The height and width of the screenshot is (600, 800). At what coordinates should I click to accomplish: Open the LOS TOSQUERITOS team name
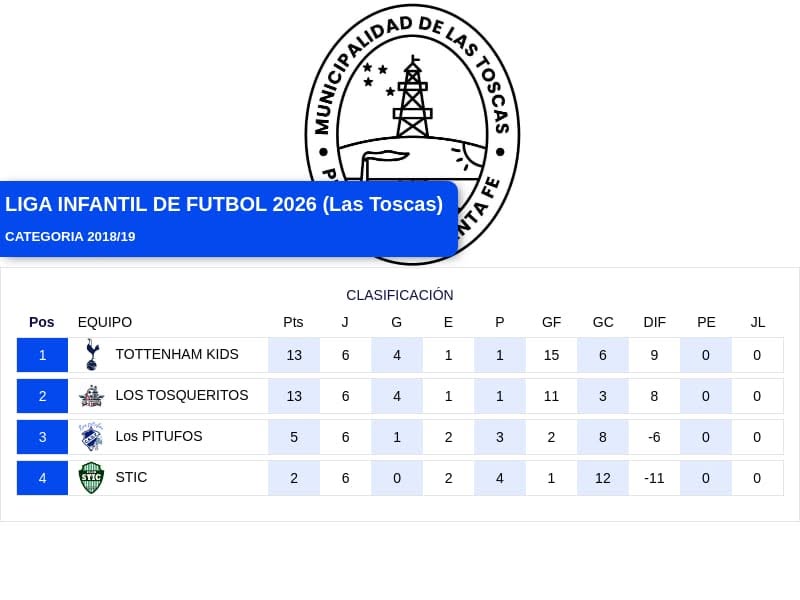click(182, 395)
